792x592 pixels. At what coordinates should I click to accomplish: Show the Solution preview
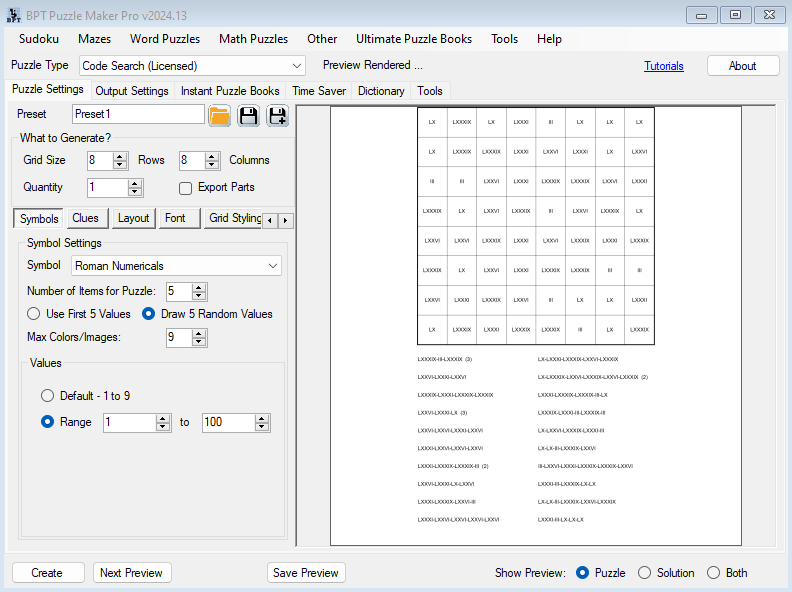645,573
